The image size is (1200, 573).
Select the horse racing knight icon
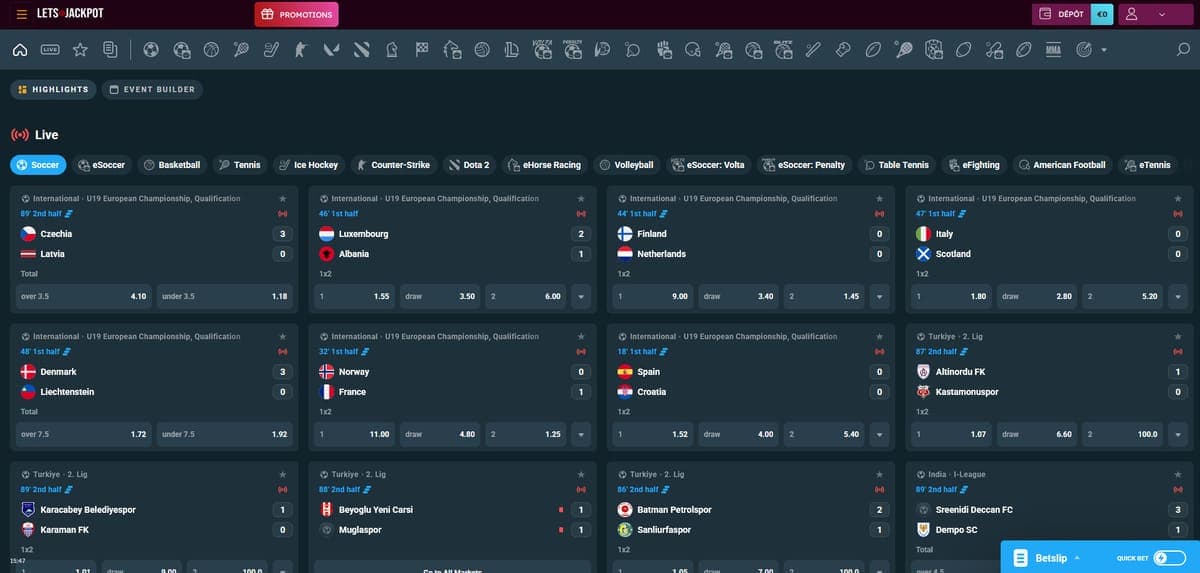pyautogui.click(x=392, y=49)
